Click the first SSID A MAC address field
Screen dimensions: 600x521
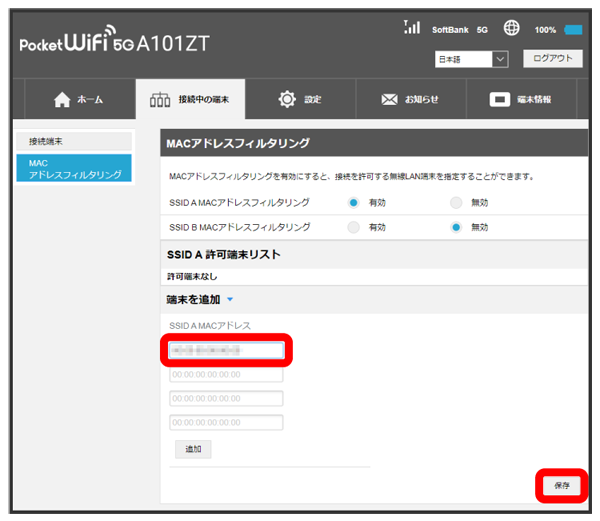[x=227, y=351]
